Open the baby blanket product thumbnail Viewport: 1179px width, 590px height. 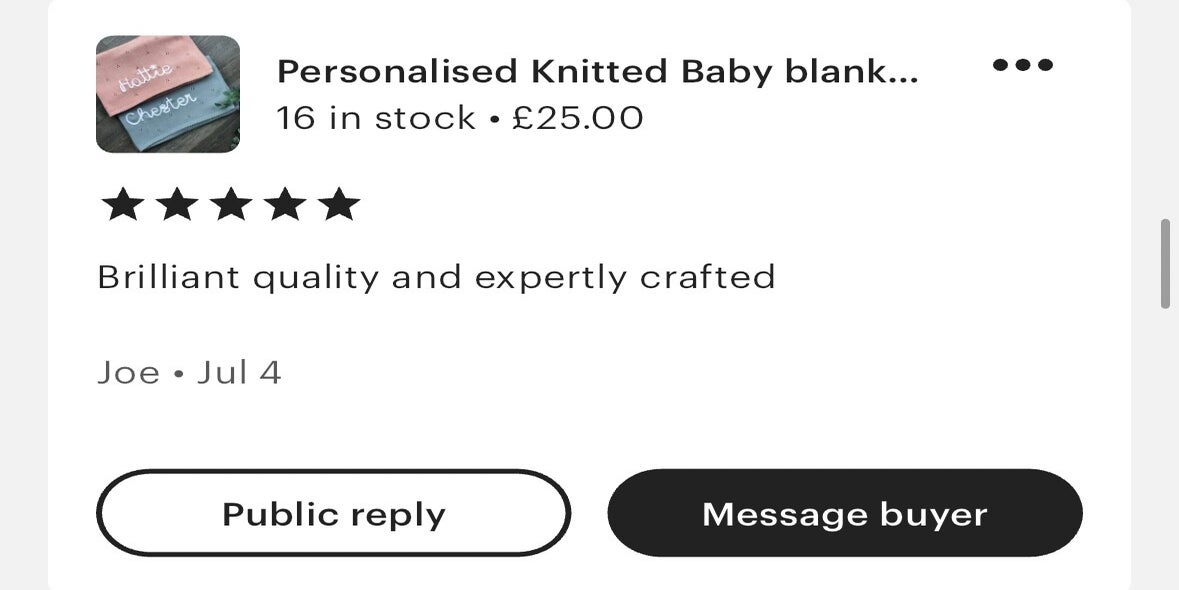(x=168, y=94)
